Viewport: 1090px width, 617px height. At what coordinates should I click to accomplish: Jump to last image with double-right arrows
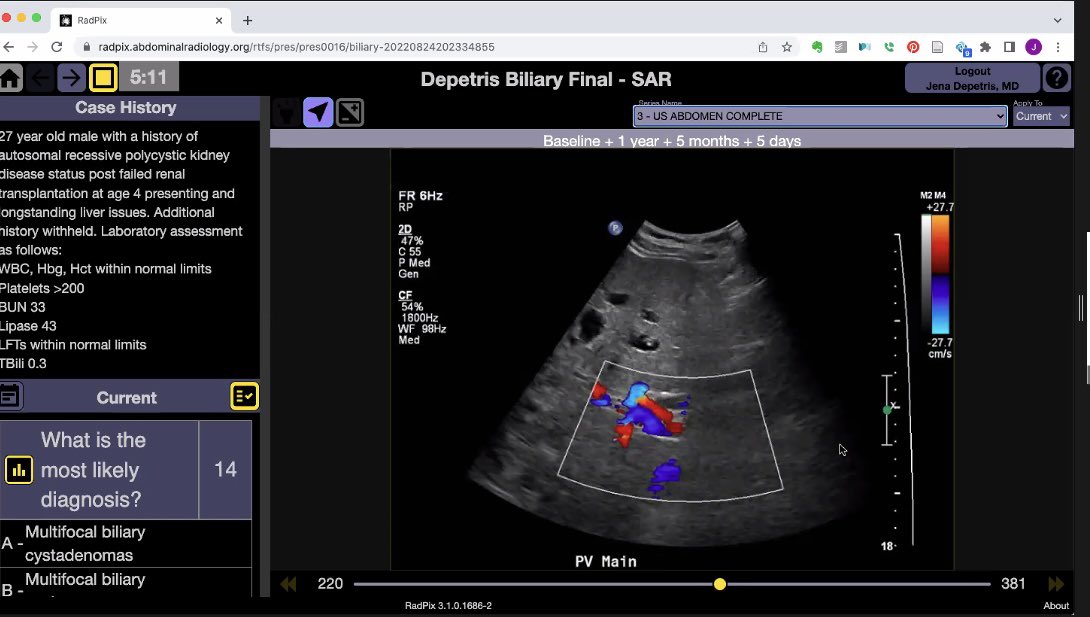pyautogui.click(x=1056, y=584)
